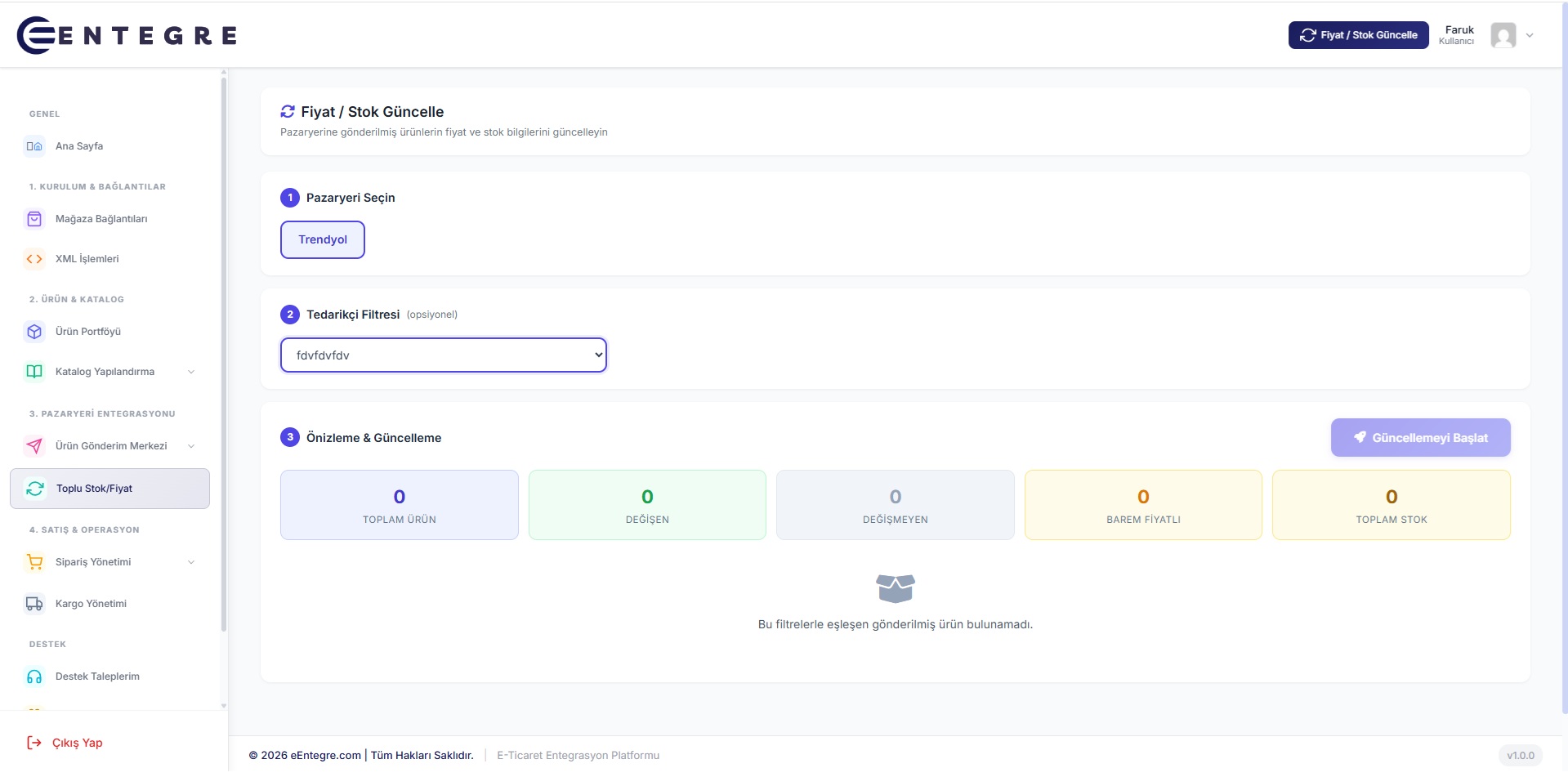Click 'E-Ticaret Entegrasyon Platformu' footer text
The image size is (1568, 777).
579,756
